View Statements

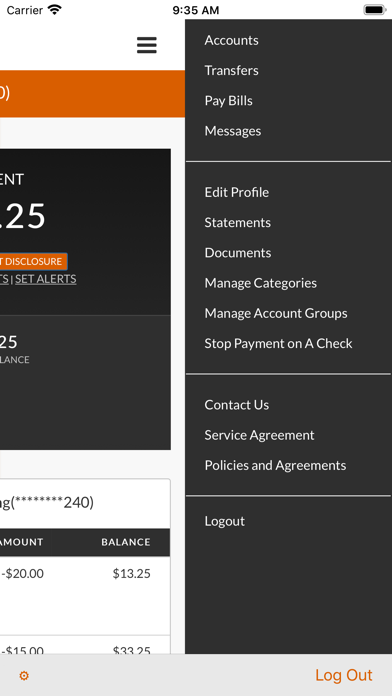pos(238,222)
